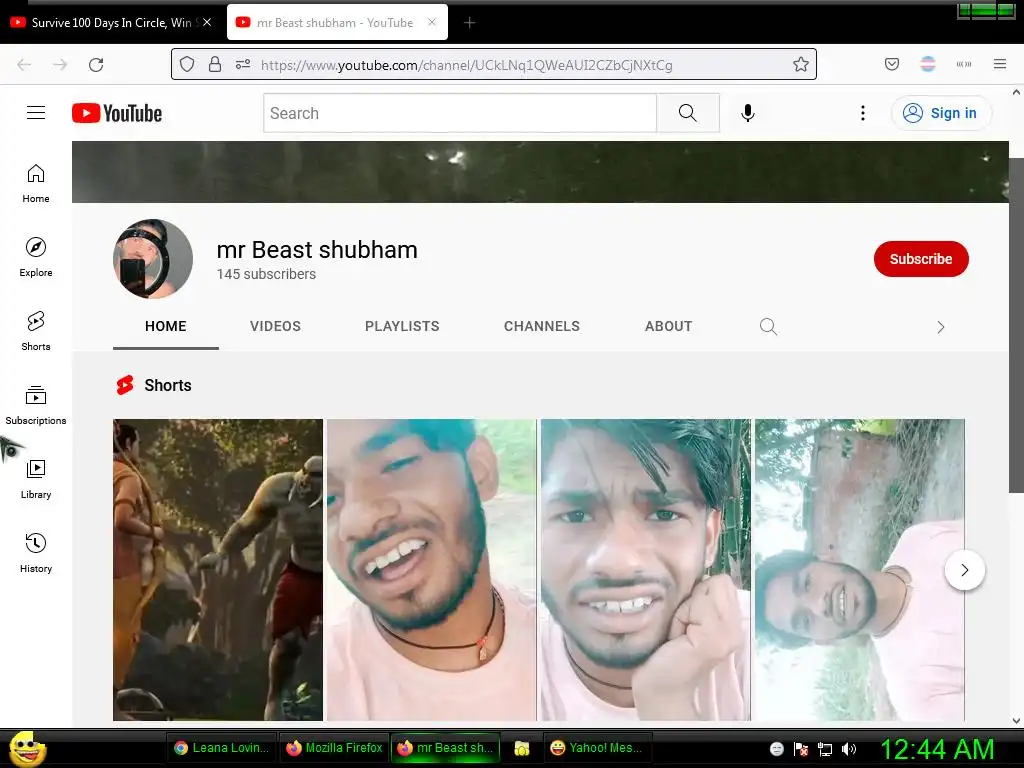The height and width of the screenshot is (768, 1024).
Task: Click the Sign in button
Action: click(941, 113)
